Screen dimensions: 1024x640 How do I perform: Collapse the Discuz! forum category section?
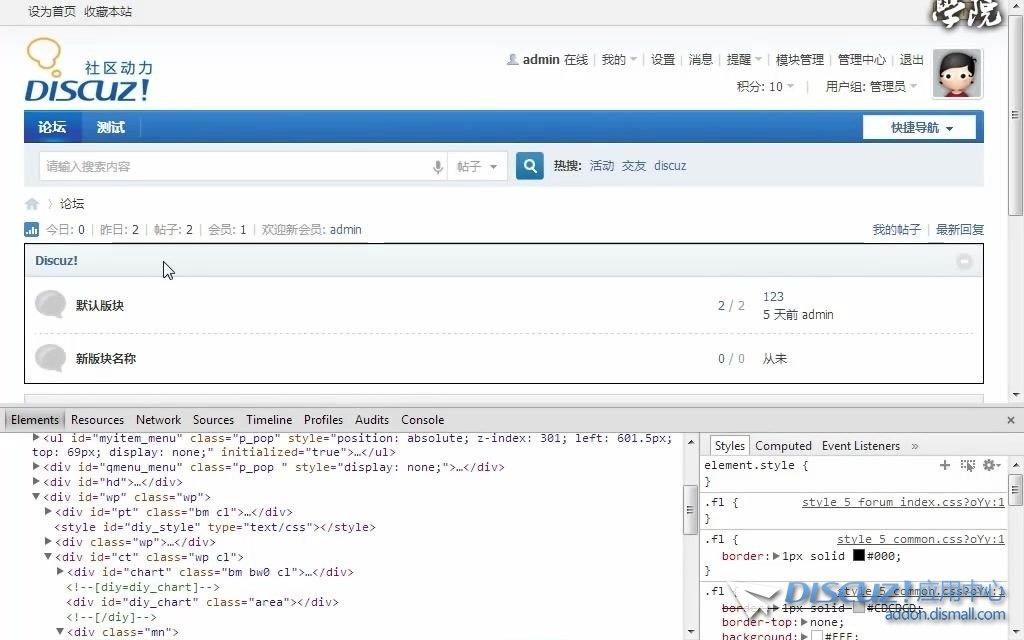pos(964,261)
